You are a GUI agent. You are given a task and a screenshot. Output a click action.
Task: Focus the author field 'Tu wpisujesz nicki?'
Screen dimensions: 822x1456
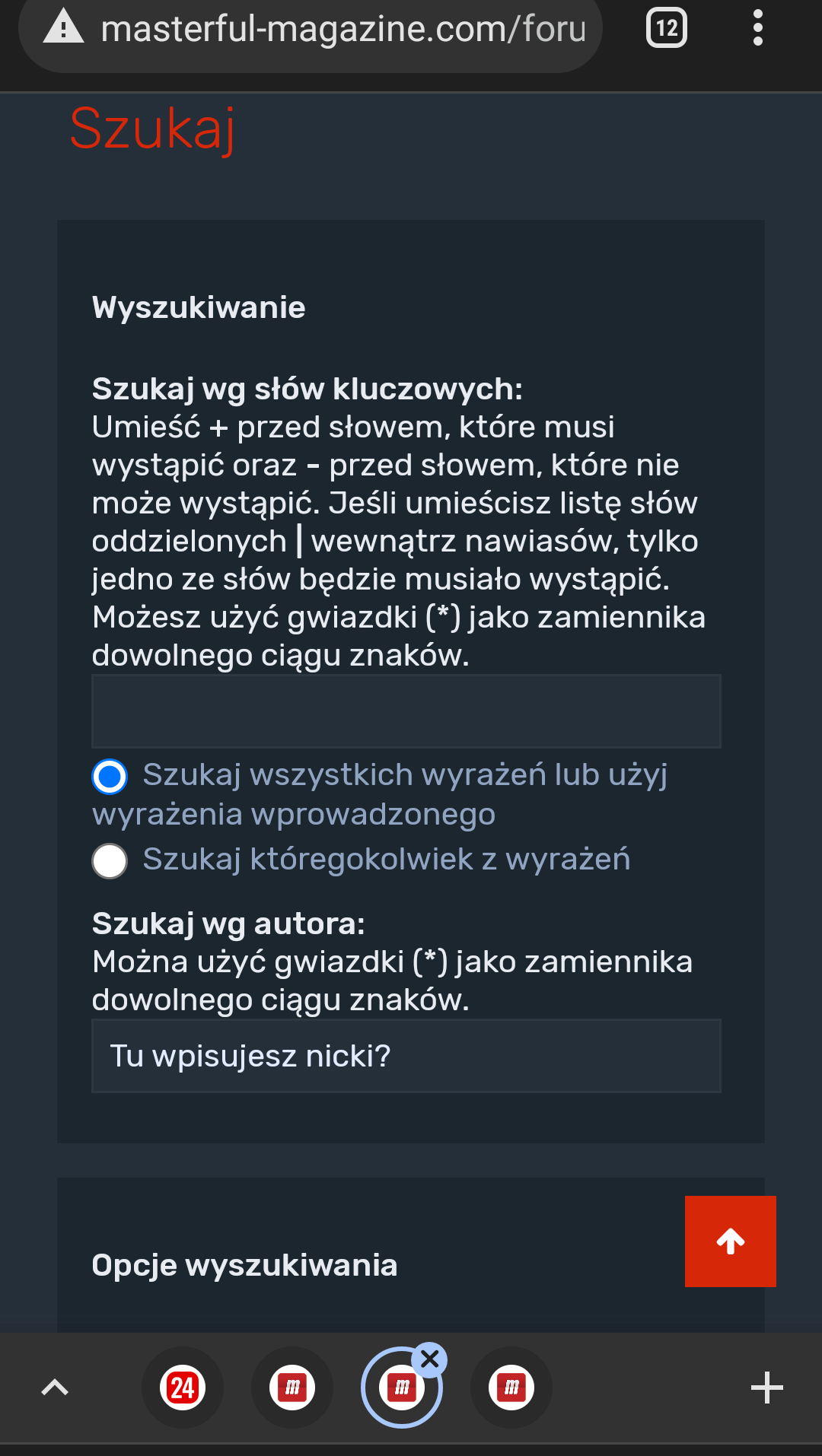[x=406, y=1056]
